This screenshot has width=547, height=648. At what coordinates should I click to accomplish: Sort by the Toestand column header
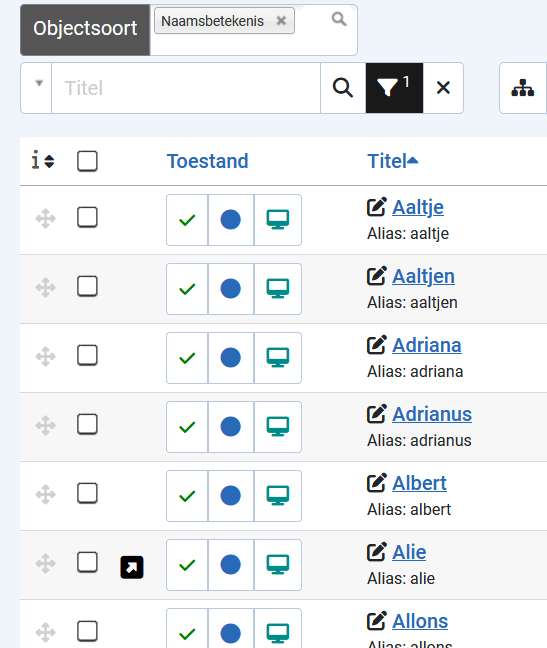(x=207, y=161)
